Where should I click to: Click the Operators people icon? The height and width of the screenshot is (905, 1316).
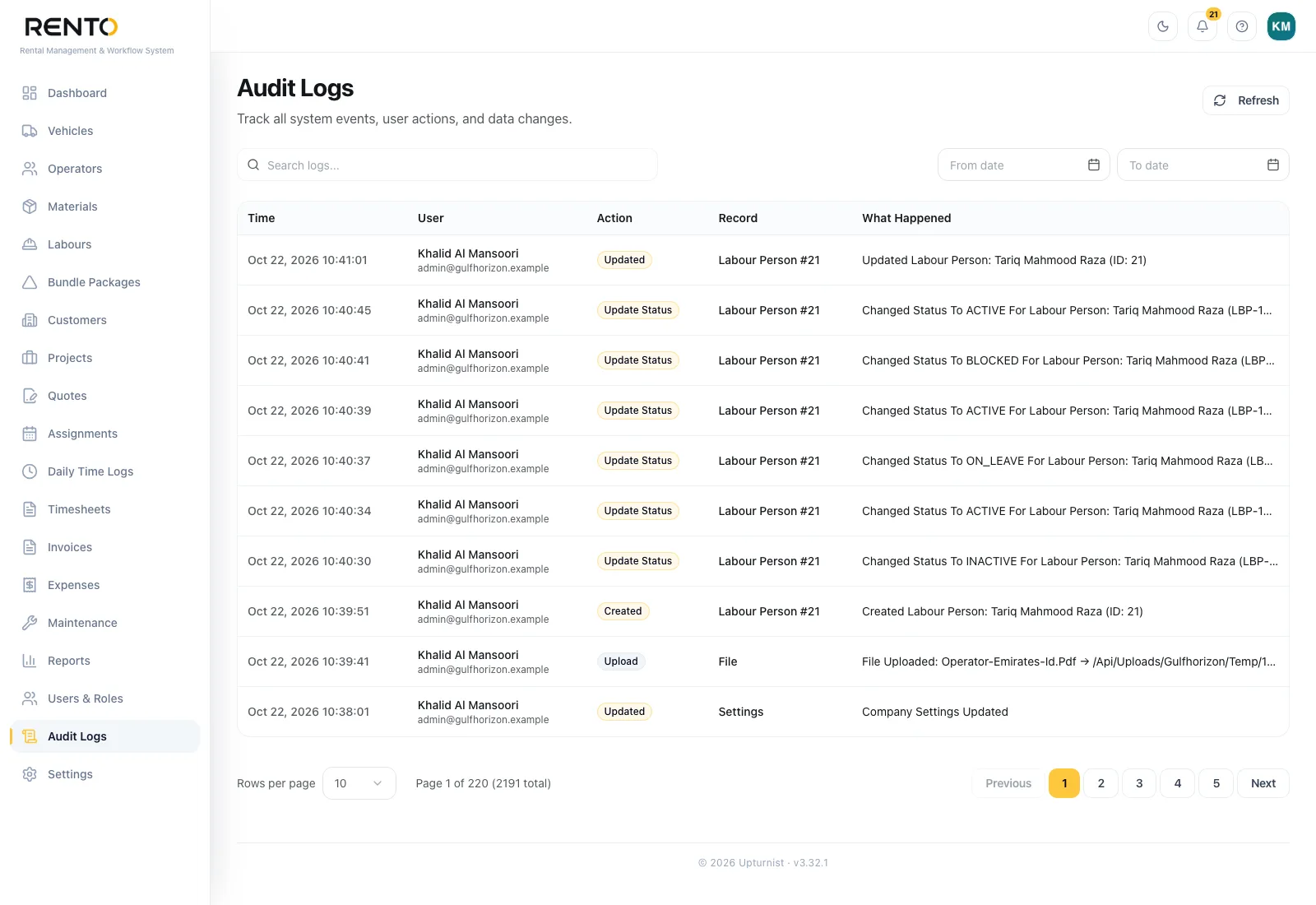pyautogui.click(x=30, y=169)
